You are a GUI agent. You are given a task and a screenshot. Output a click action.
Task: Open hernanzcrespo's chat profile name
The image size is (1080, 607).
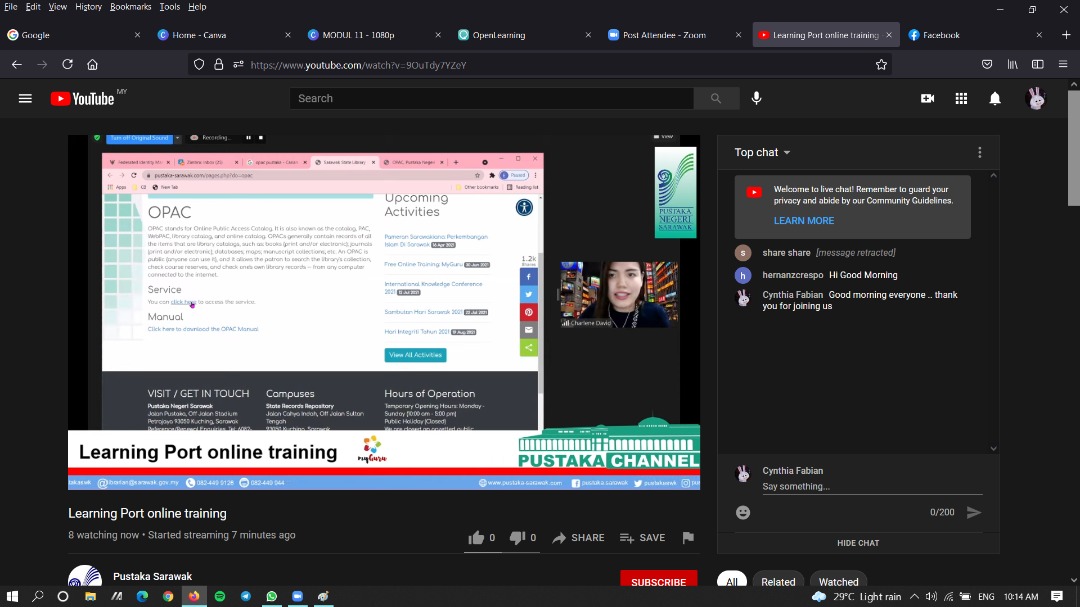coord(793,275)
